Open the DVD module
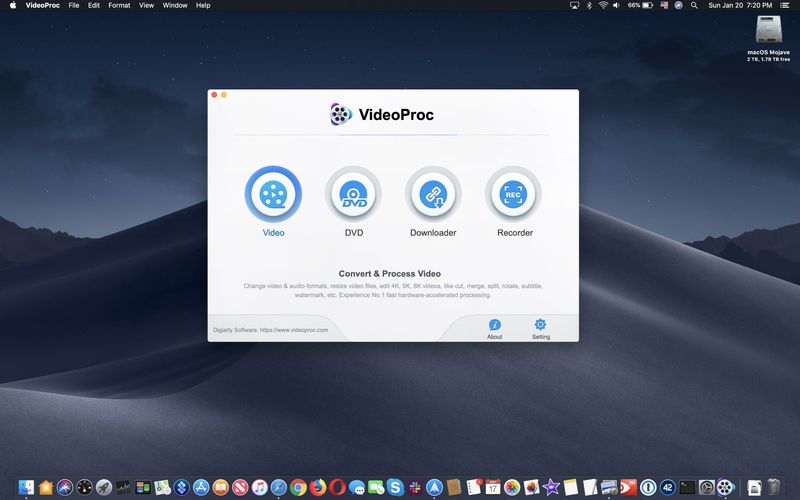The height and width of the screenshot is (500, 800). click(353, 194)
